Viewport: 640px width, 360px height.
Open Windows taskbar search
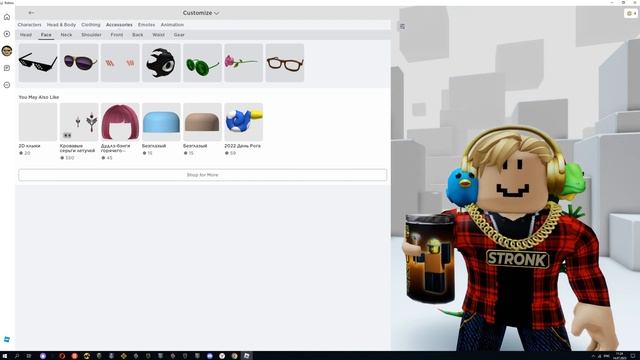pyautogui.click(x=17, y=356)
